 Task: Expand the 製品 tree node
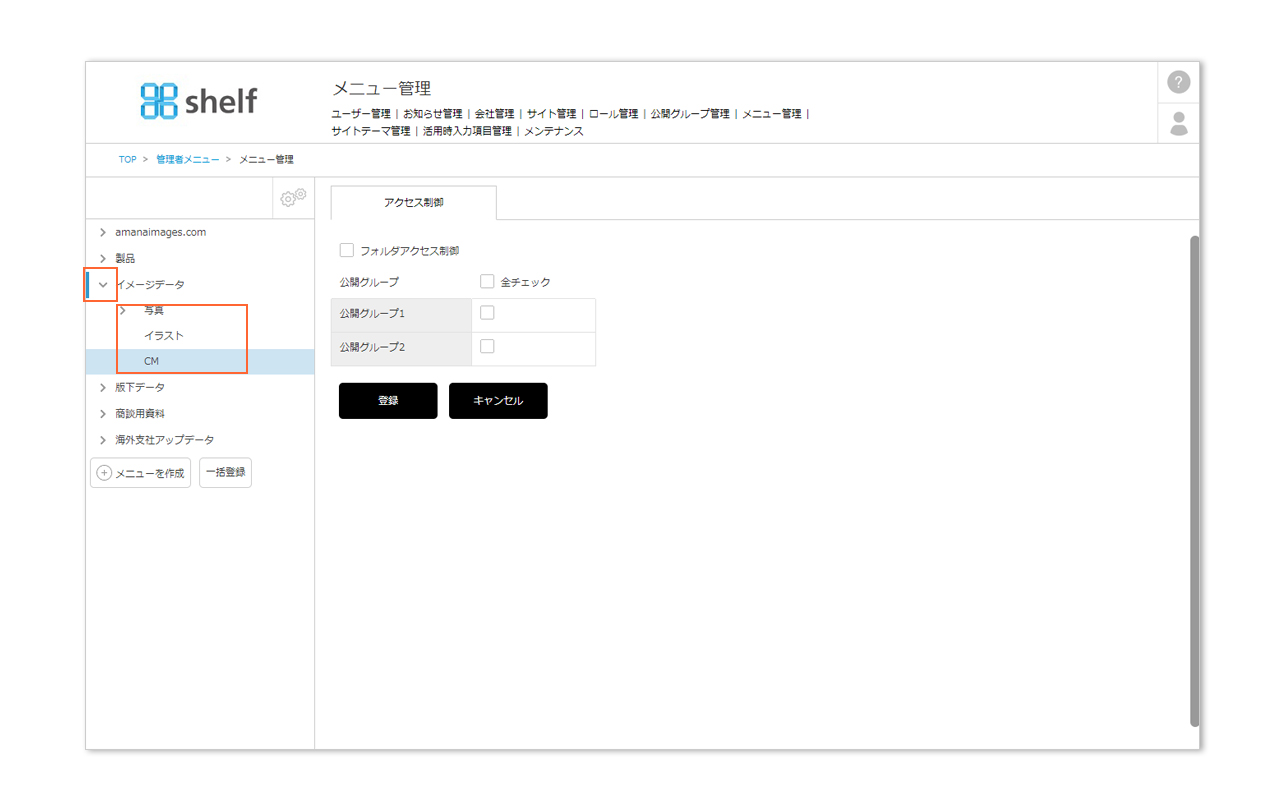(102, 258)
